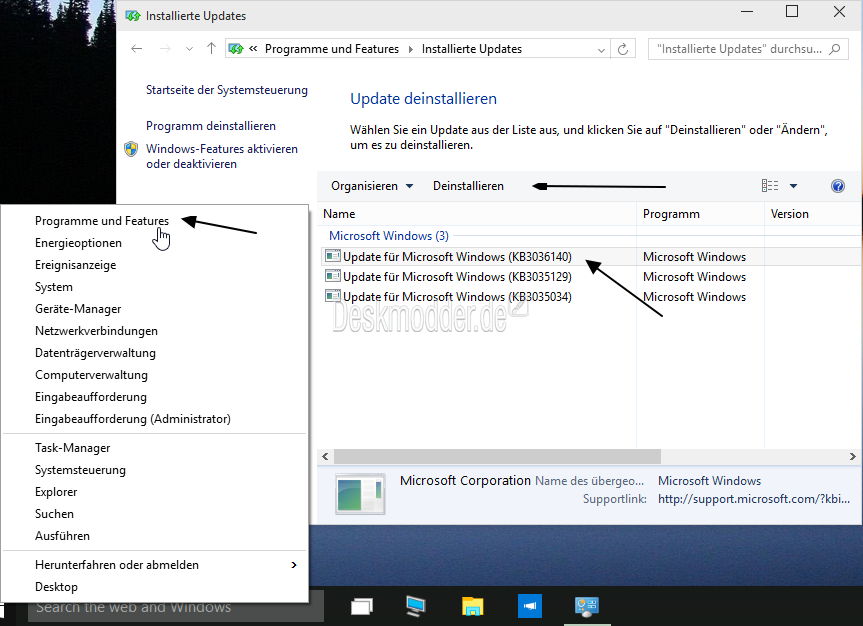Click icon of update KB3035034
The height and width of the screenshot is (626, 863).
point(332,296)
